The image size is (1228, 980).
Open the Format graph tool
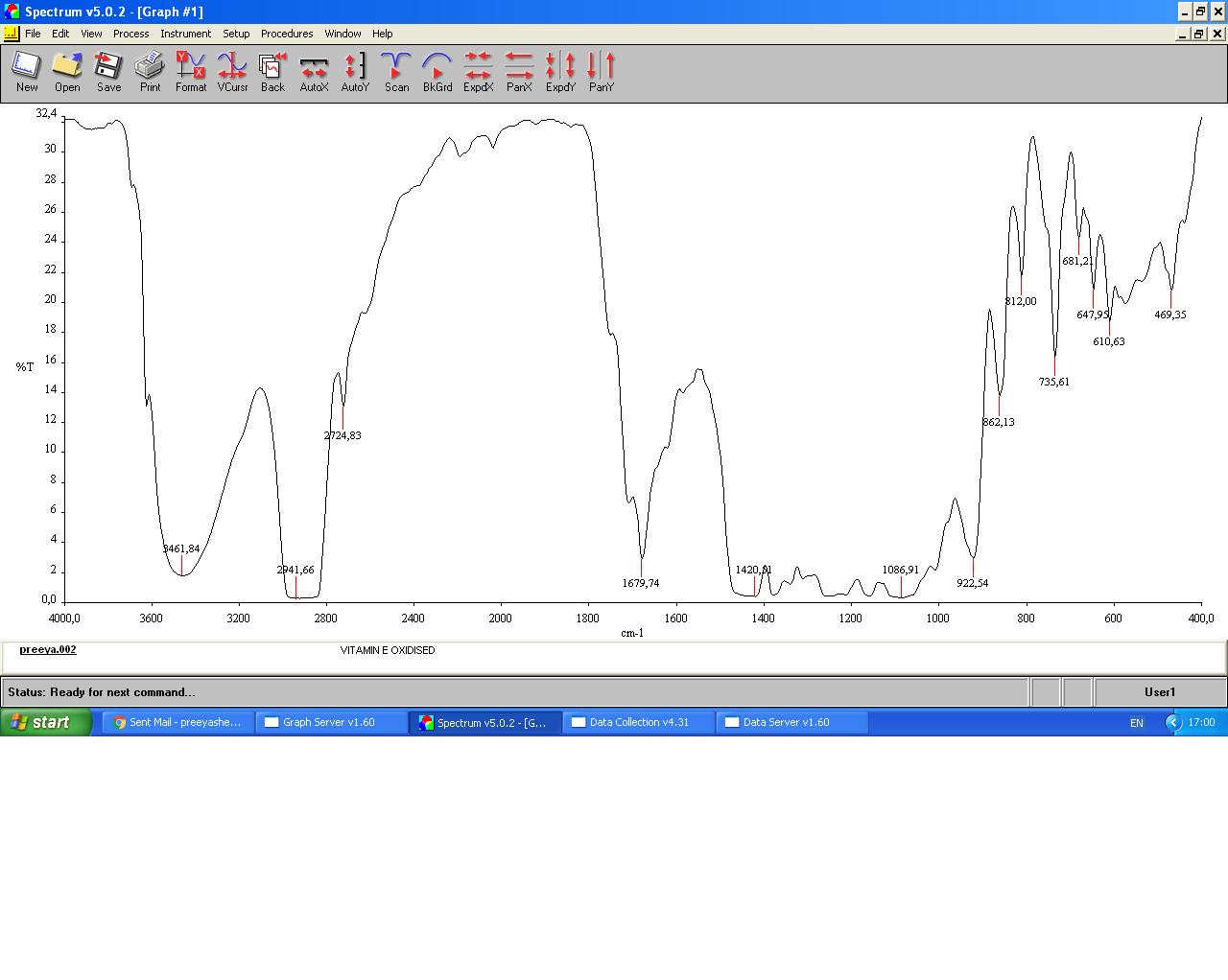click(191, 73)
